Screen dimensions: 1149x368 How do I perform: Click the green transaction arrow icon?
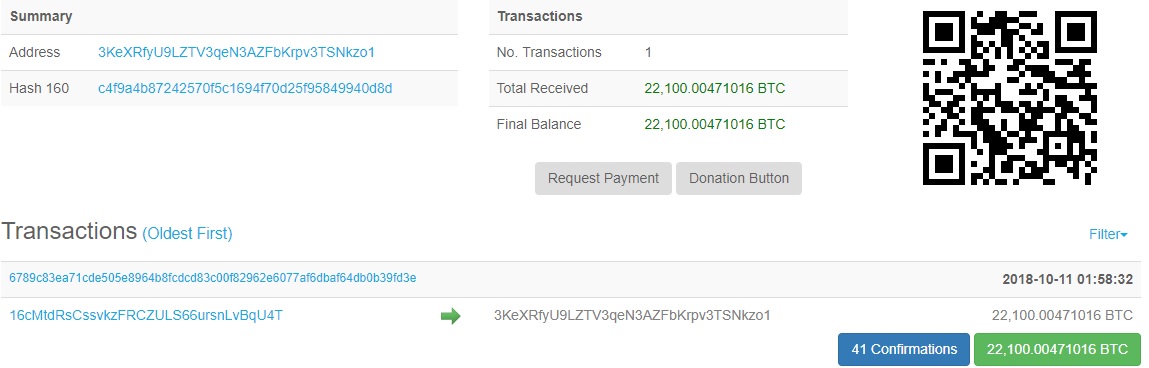pos(450,316)
